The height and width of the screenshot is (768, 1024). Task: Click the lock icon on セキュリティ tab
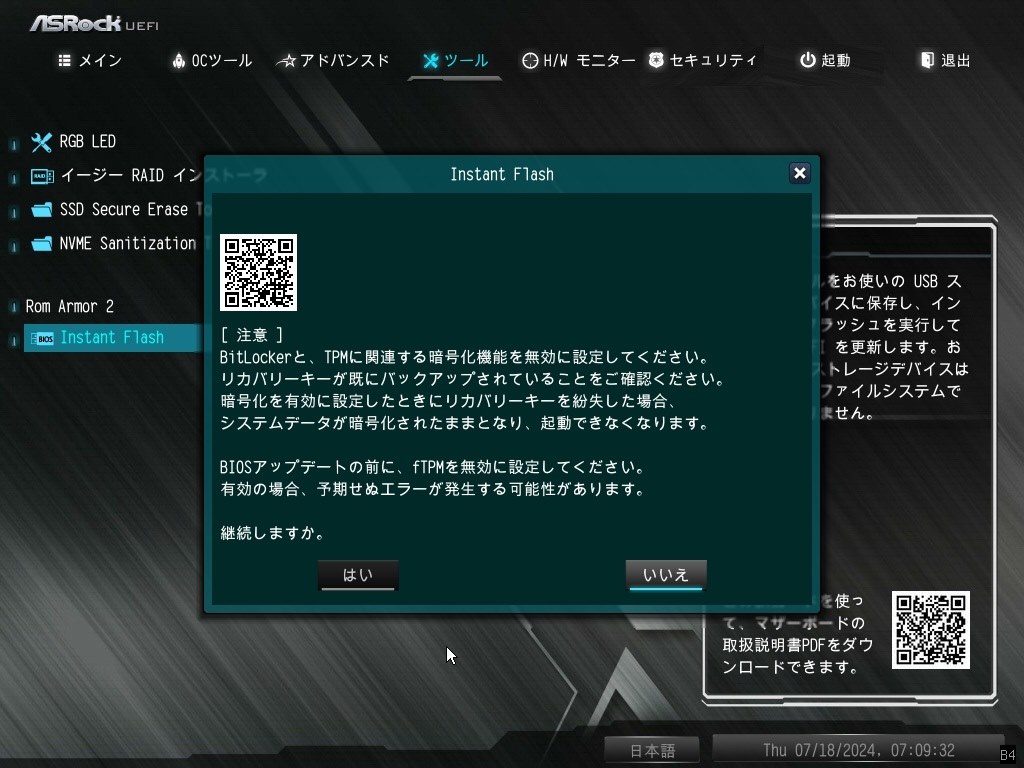pyautogui.click(x=655, y=60)
